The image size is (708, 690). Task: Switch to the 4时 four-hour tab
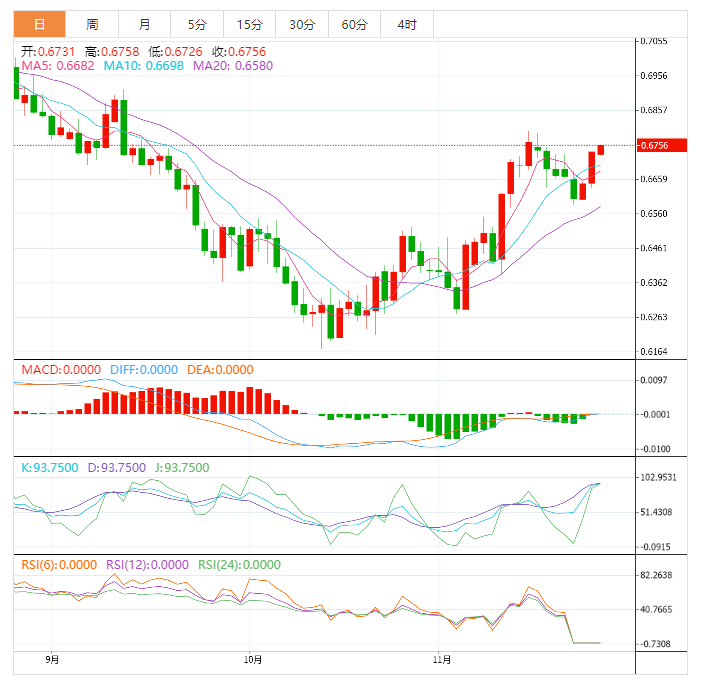point(407,24)
